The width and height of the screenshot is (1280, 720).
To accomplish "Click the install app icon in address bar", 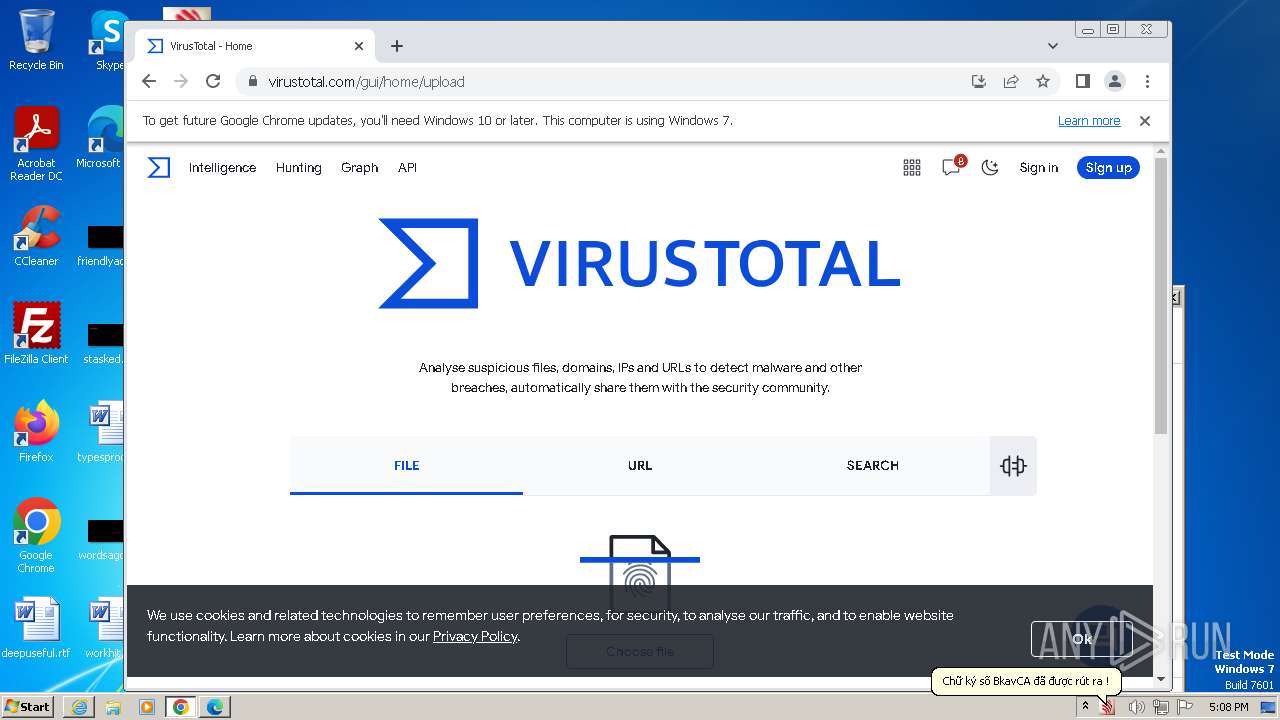I will (x=979, y=82).
